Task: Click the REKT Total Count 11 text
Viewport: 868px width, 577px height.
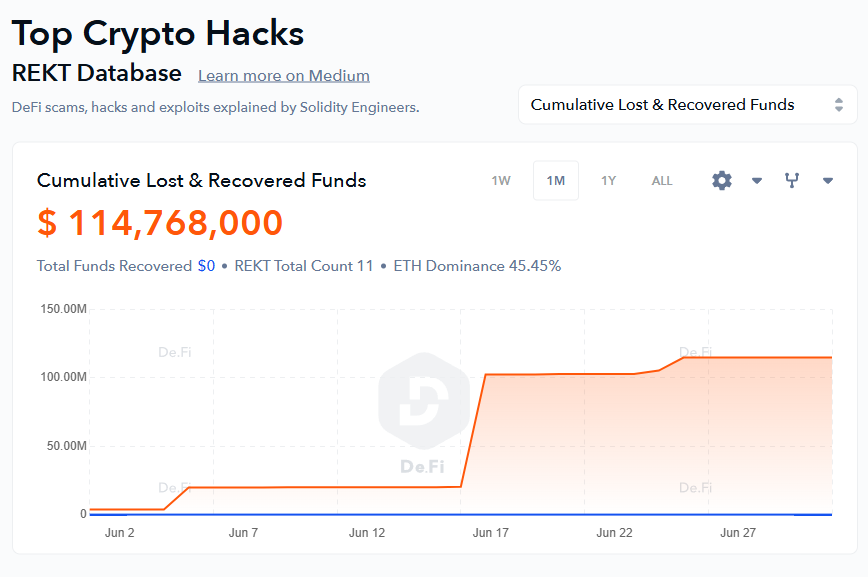Action: [304, 266]
